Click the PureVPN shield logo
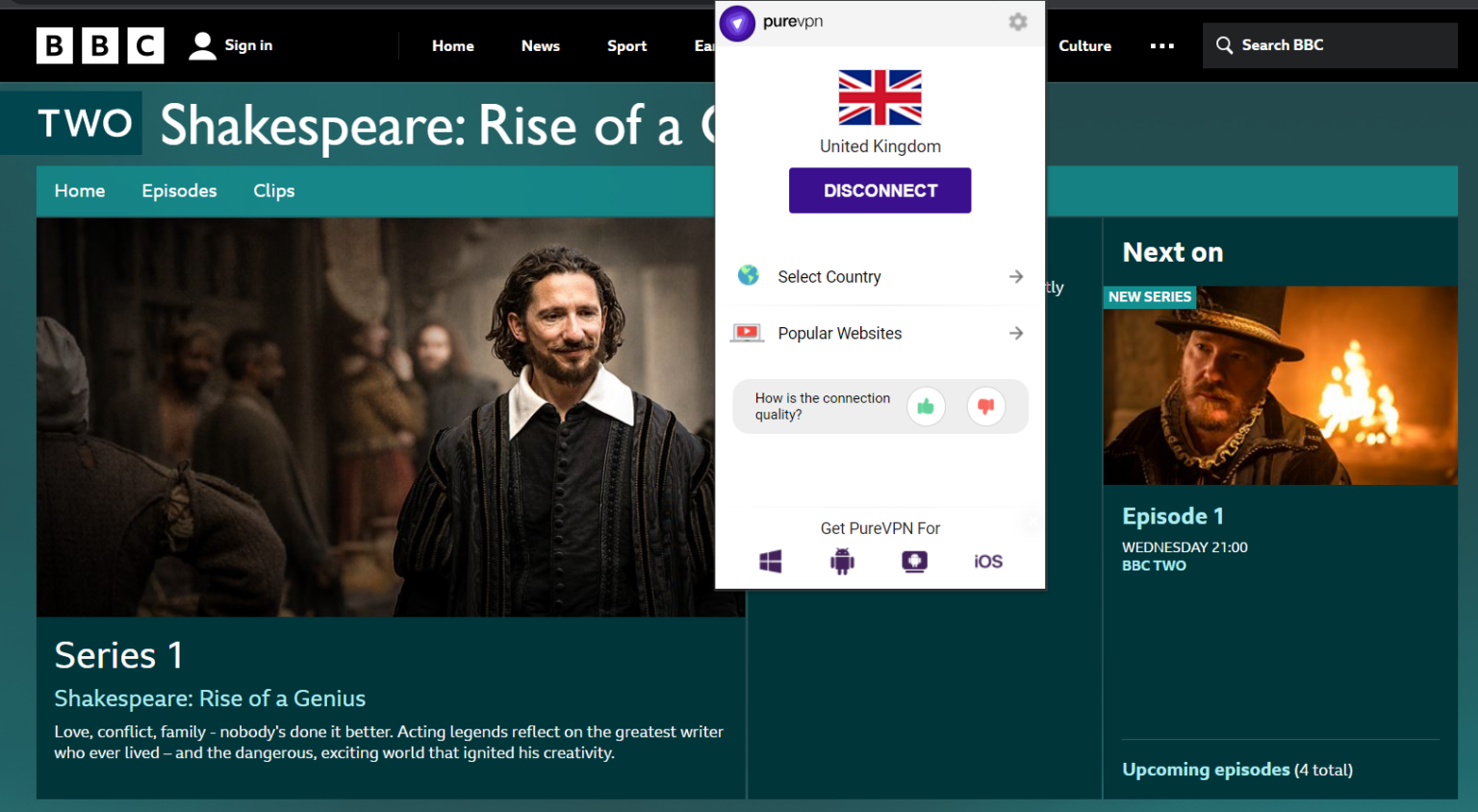Image resolution: width=1478 pixels, height=812 pixels. 736,23
